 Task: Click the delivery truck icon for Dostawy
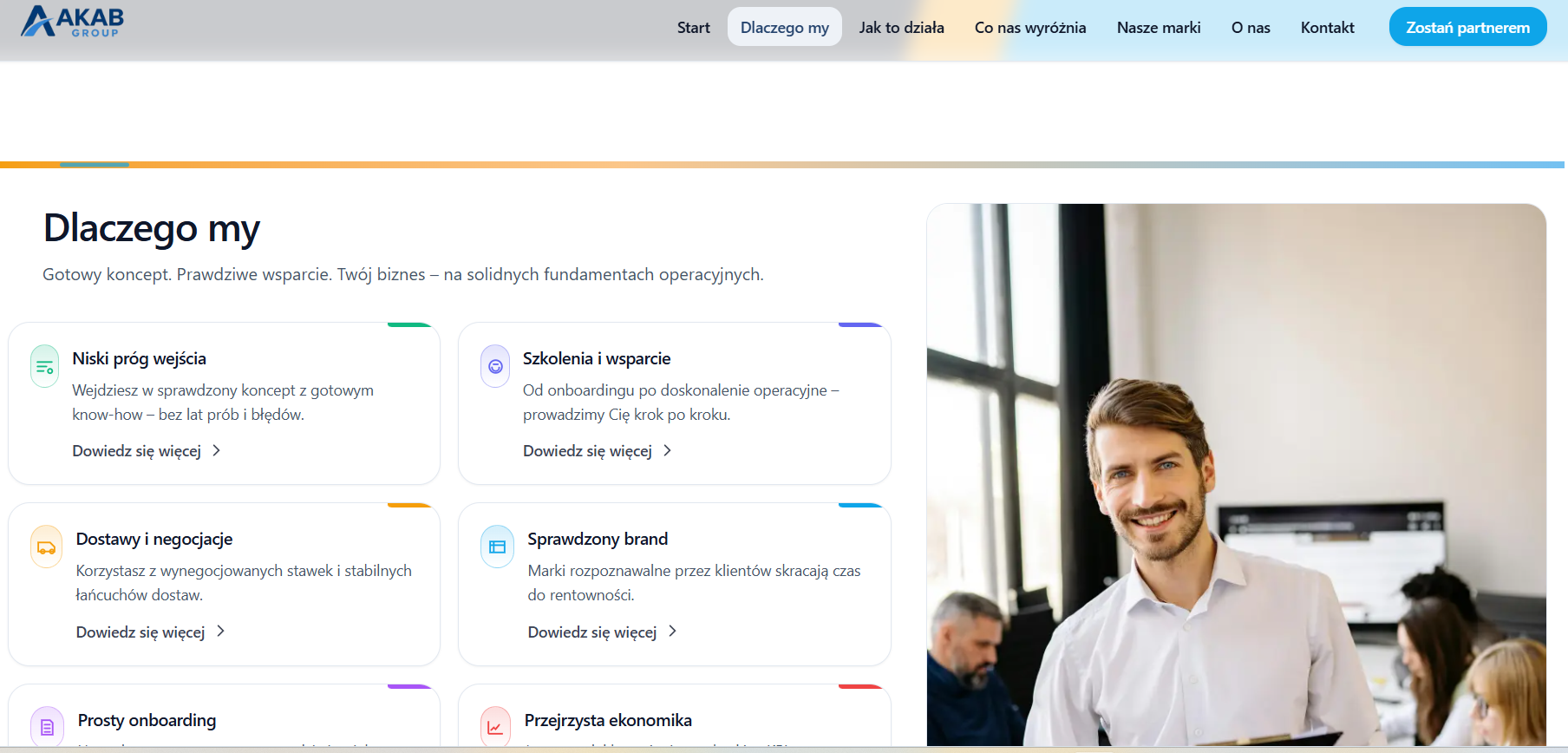click(46, 547)
